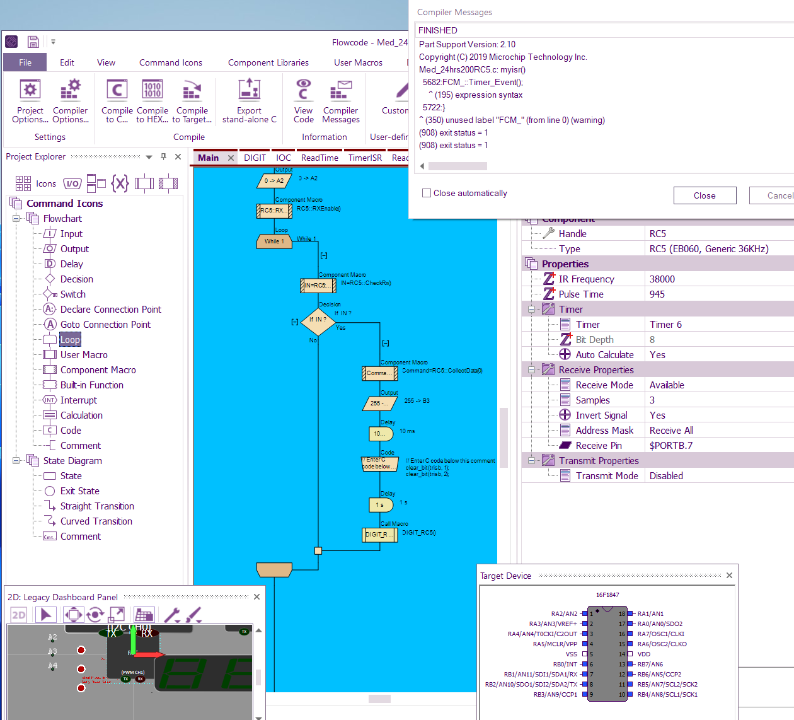This screenshot has width=794, height=720.
Task: Collapse the Transmit Properties group
Action: 531,461
